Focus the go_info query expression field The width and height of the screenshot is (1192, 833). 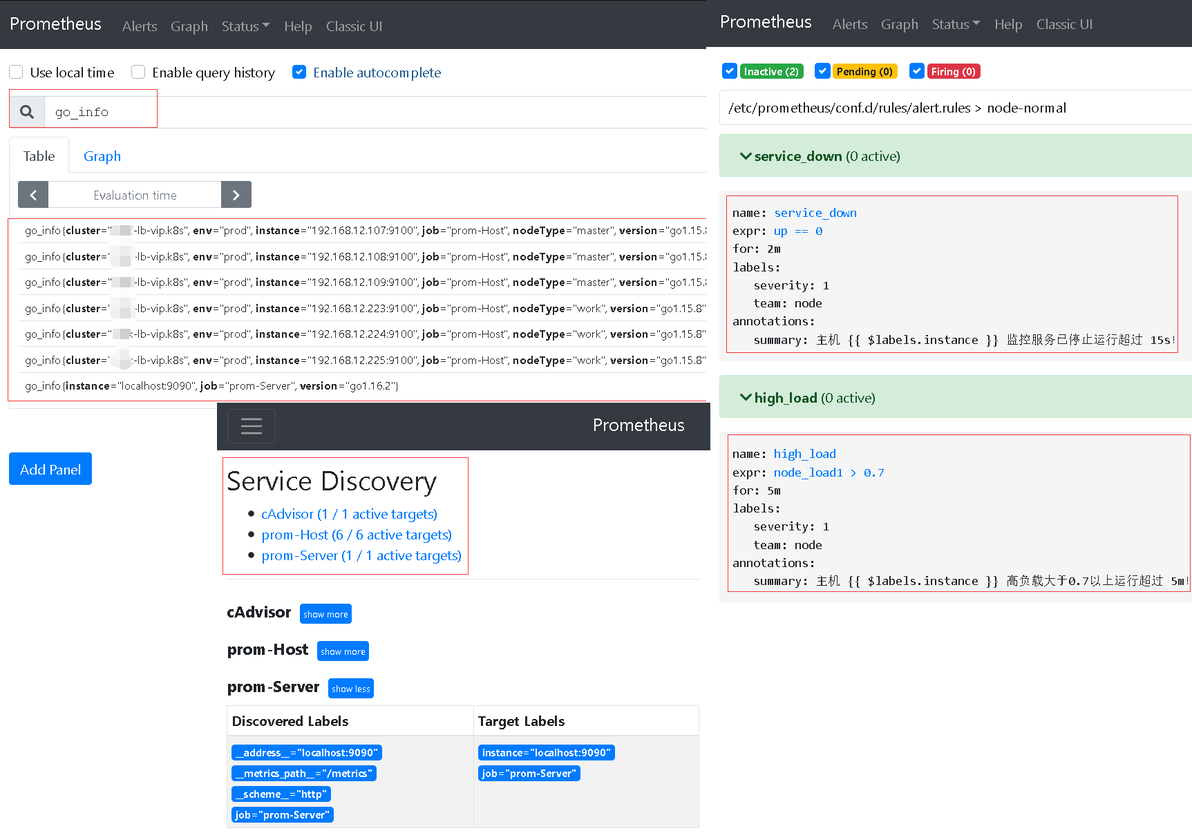[376, 112]
